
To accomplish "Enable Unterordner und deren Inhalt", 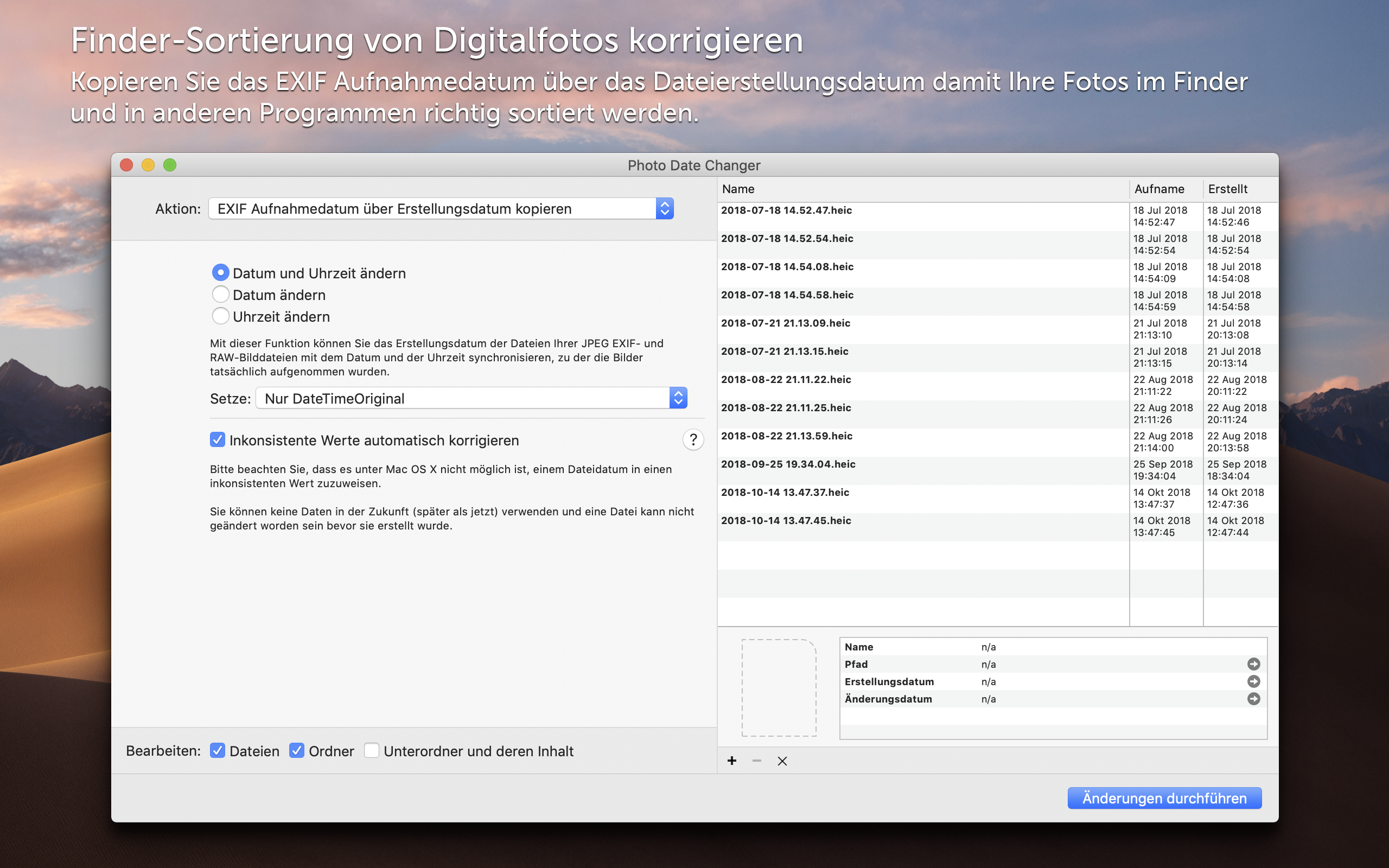I will click(371, 750).
